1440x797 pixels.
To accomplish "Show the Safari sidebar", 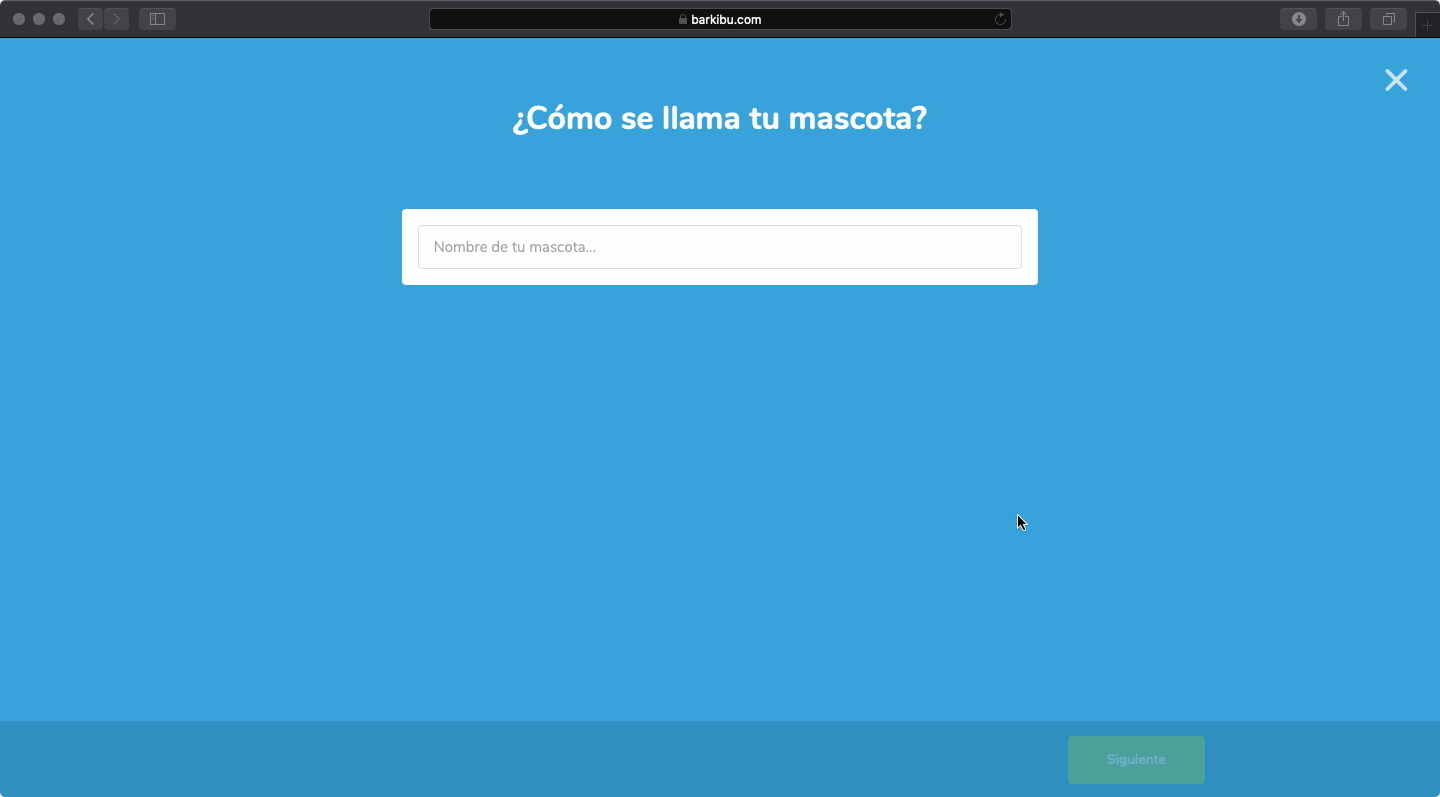I will [157, 19].
